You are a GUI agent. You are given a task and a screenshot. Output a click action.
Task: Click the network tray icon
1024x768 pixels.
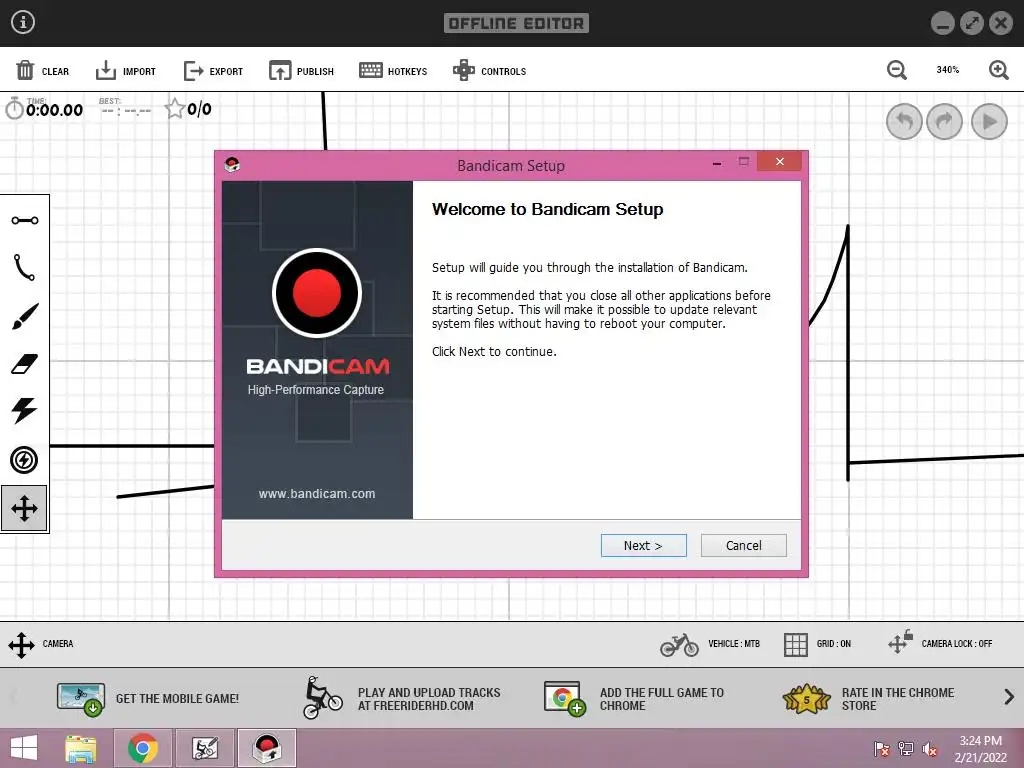[x=906, y=748]
